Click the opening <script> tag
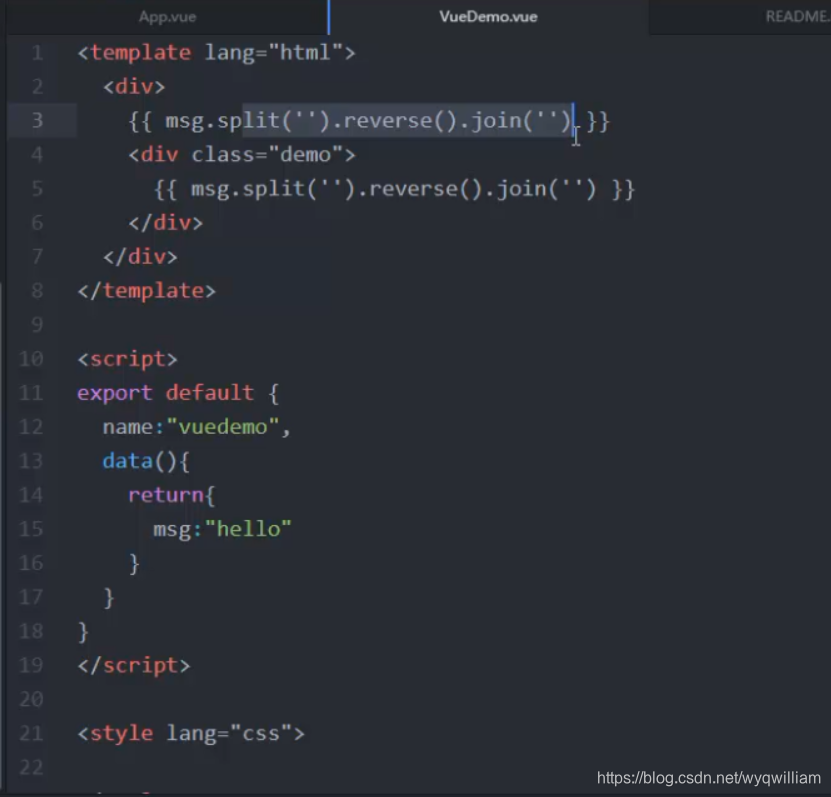The width and height of the screenshot is (831, 797). click(x=127, y=359)
